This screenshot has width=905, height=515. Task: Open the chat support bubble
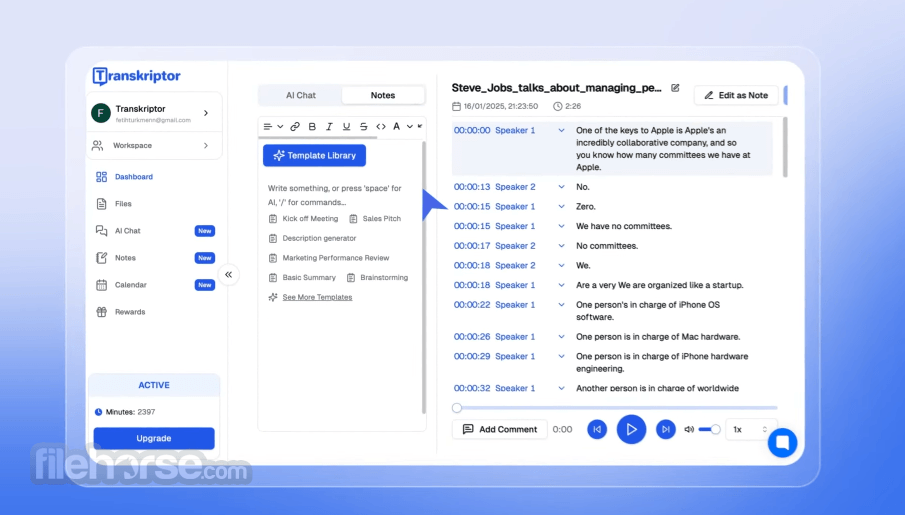click(783, 443)
